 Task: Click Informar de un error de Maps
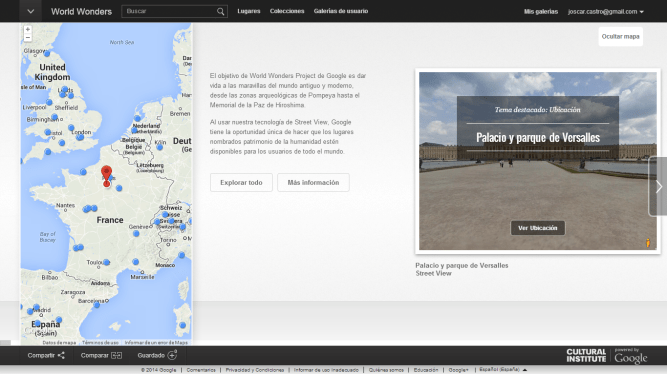point(156,343)
